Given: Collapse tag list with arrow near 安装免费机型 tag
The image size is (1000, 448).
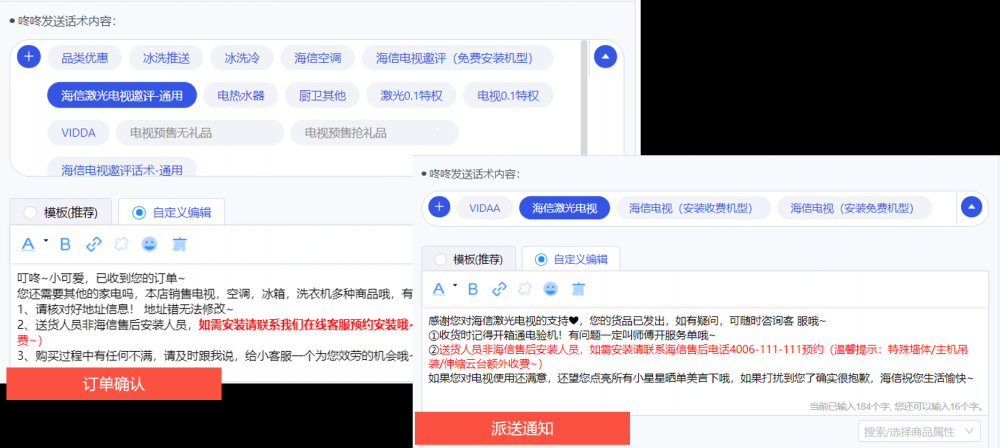Looking at the screenshot, I should (x=971, y=207).
